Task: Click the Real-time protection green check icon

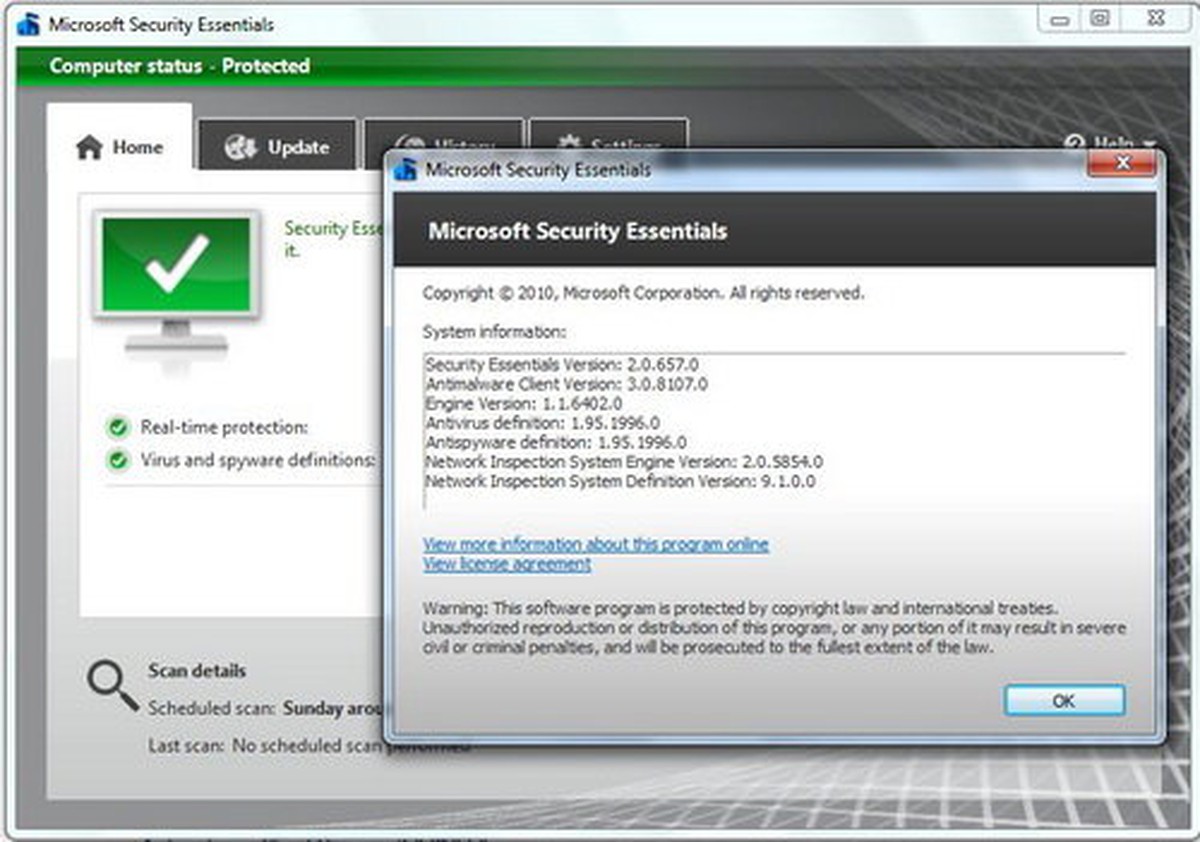Action: [x=119, y=428]
